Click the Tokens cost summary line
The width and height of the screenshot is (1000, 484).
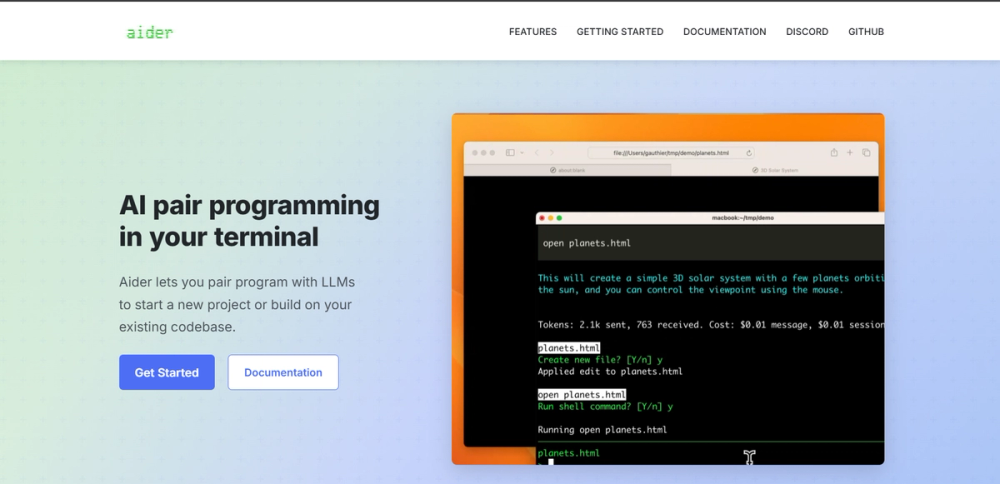click(x=710, y=325)
